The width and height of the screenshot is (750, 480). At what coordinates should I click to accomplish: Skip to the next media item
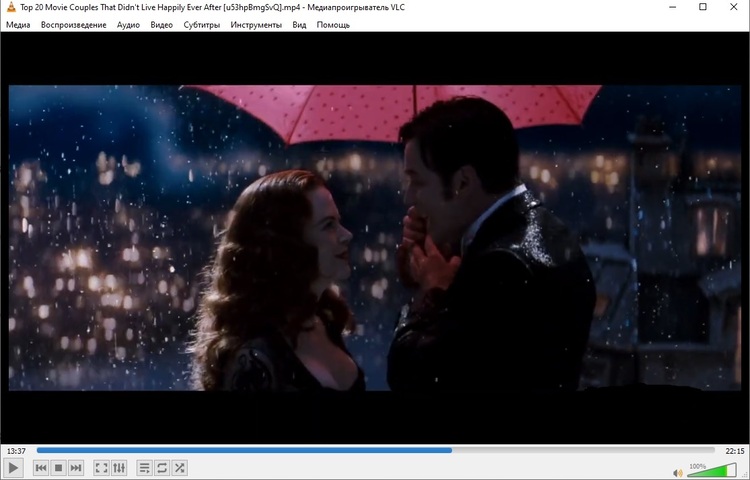click(76, 468)
